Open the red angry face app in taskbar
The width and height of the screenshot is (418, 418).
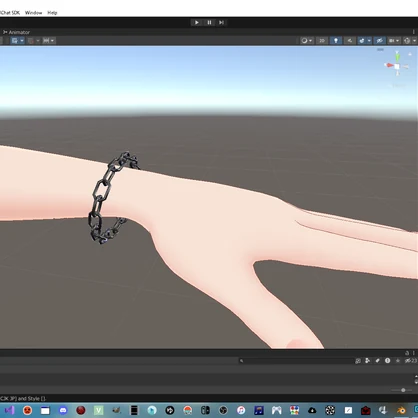[x=27, y=410]
